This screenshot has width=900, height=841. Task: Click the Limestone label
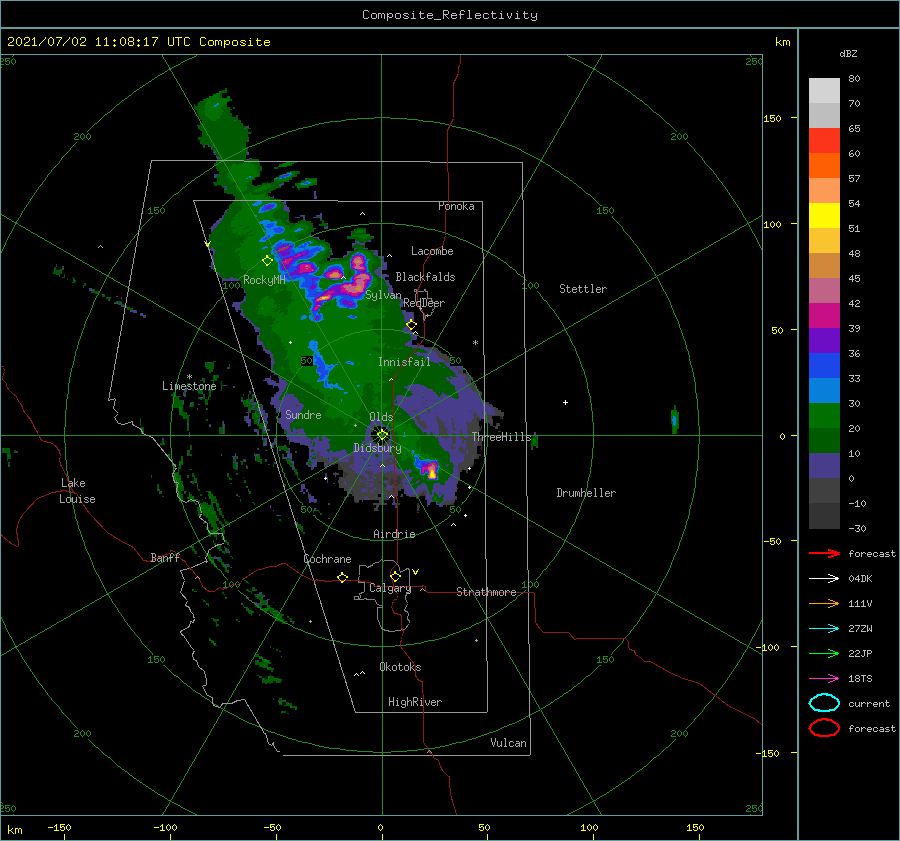[x=189, y=386]
